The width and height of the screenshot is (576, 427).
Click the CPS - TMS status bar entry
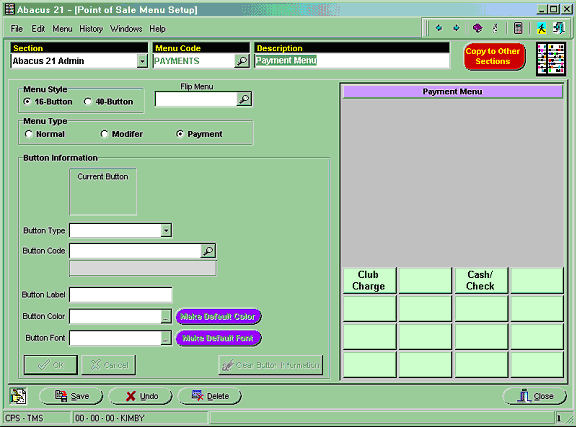(x=37, y=418)
